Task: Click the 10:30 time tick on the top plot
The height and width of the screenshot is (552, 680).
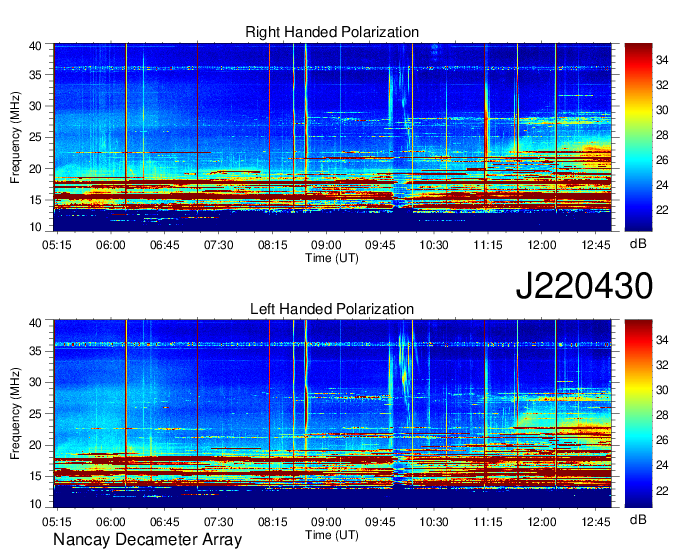Action: click(x=434, y=245)
